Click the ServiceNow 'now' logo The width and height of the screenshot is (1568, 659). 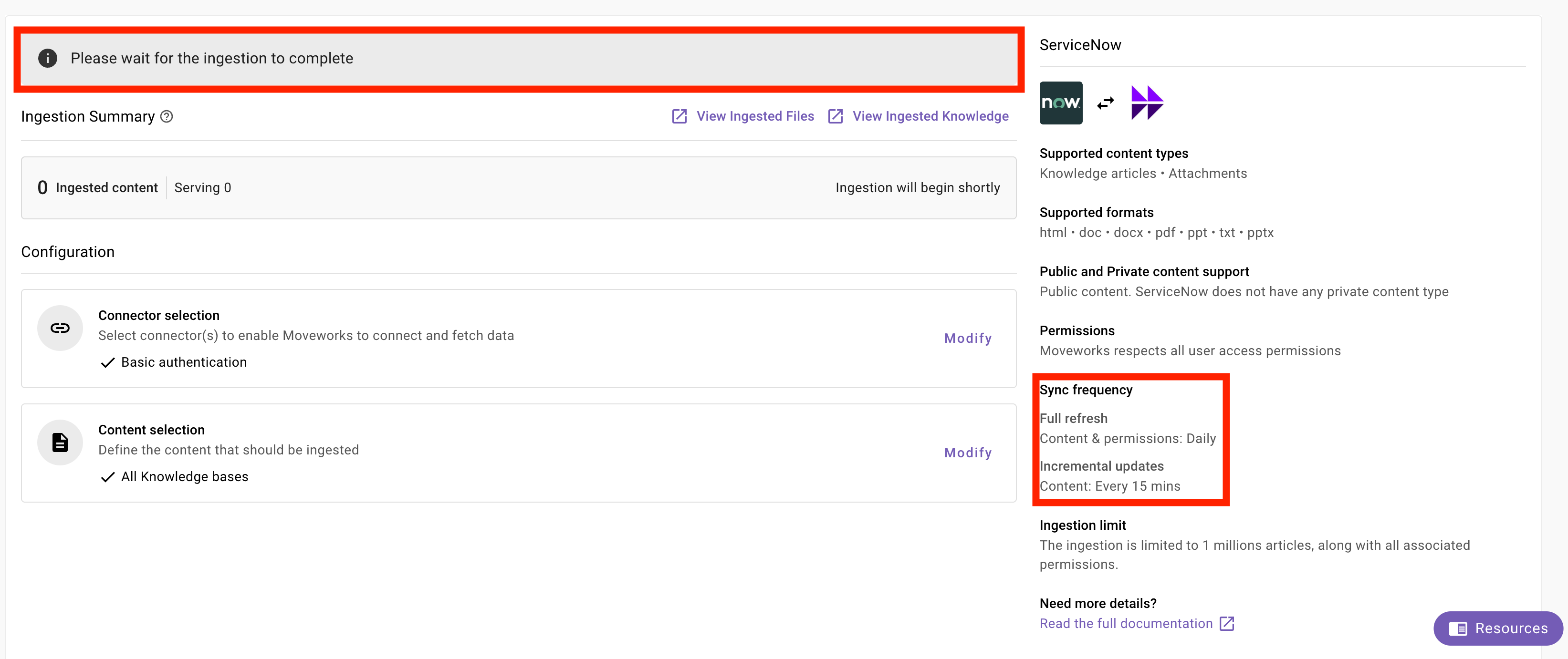pos(1060,103)
